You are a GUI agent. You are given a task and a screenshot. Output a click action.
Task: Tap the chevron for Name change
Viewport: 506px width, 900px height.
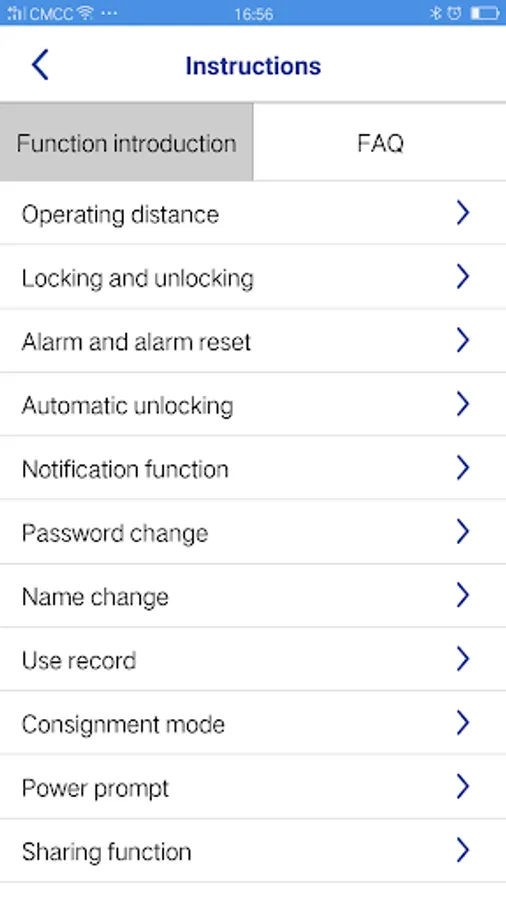463,595
